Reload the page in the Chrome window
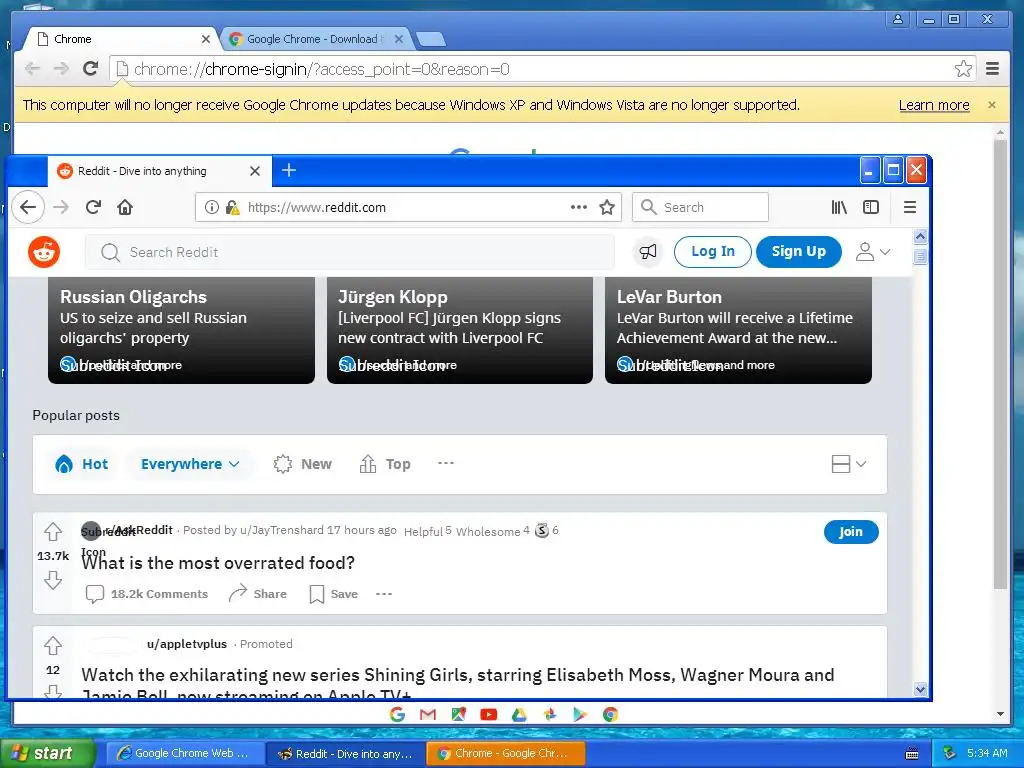The height and width of the screenshot is (768, 1024). pos(91,69)
